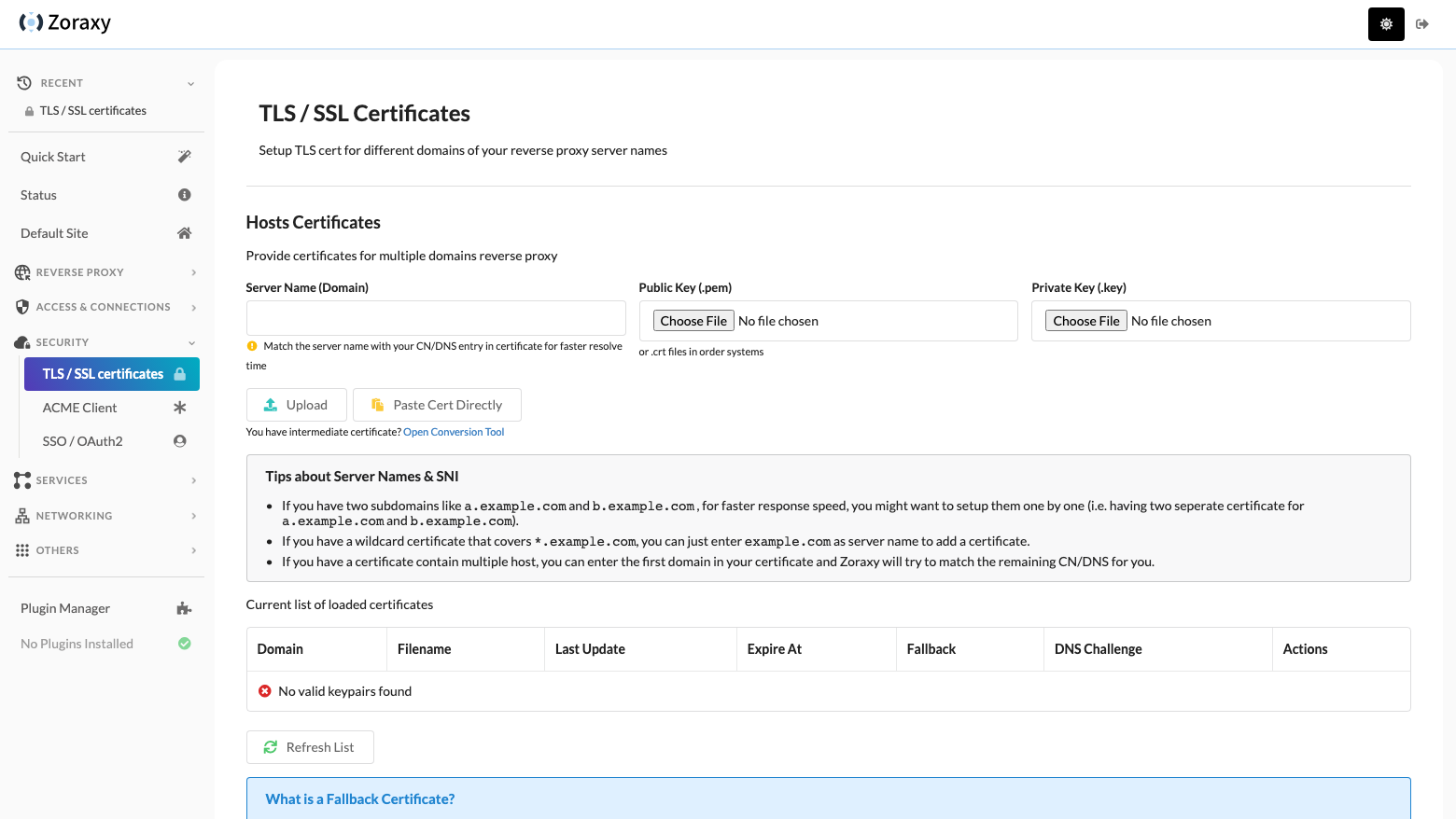The width and height of the screenshot is (1456, 819).
Task: Click the Recent history clock icon
Action: [x=24, y=83]
